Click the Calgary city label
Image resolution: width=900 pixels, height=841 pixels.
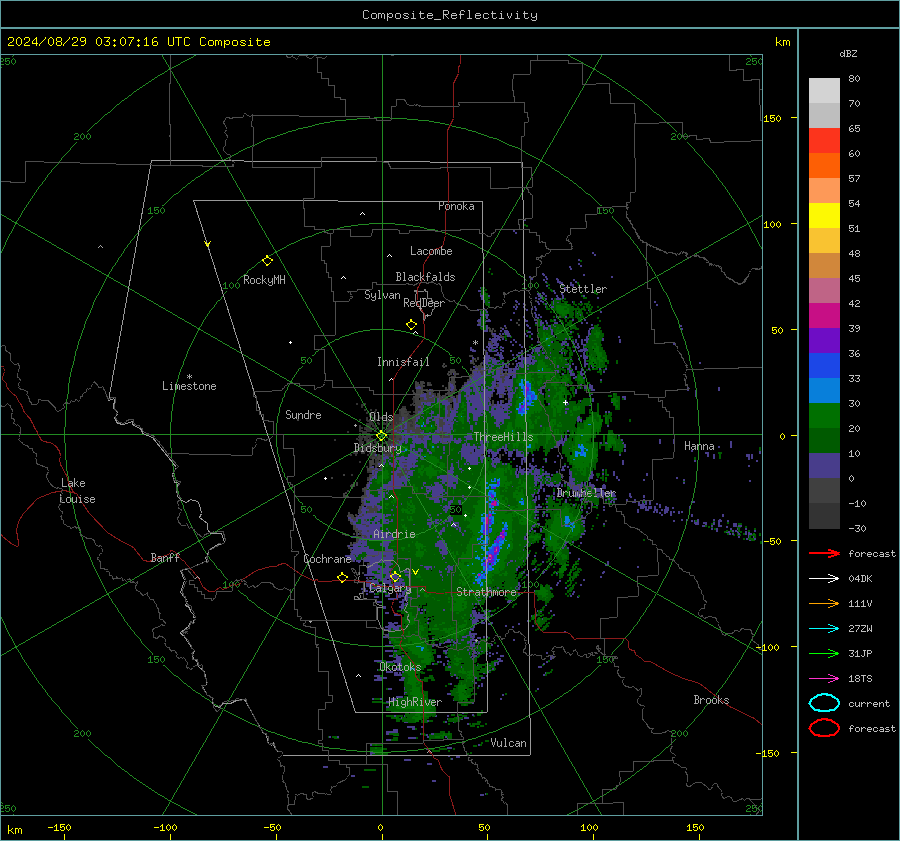coord(390,588)
